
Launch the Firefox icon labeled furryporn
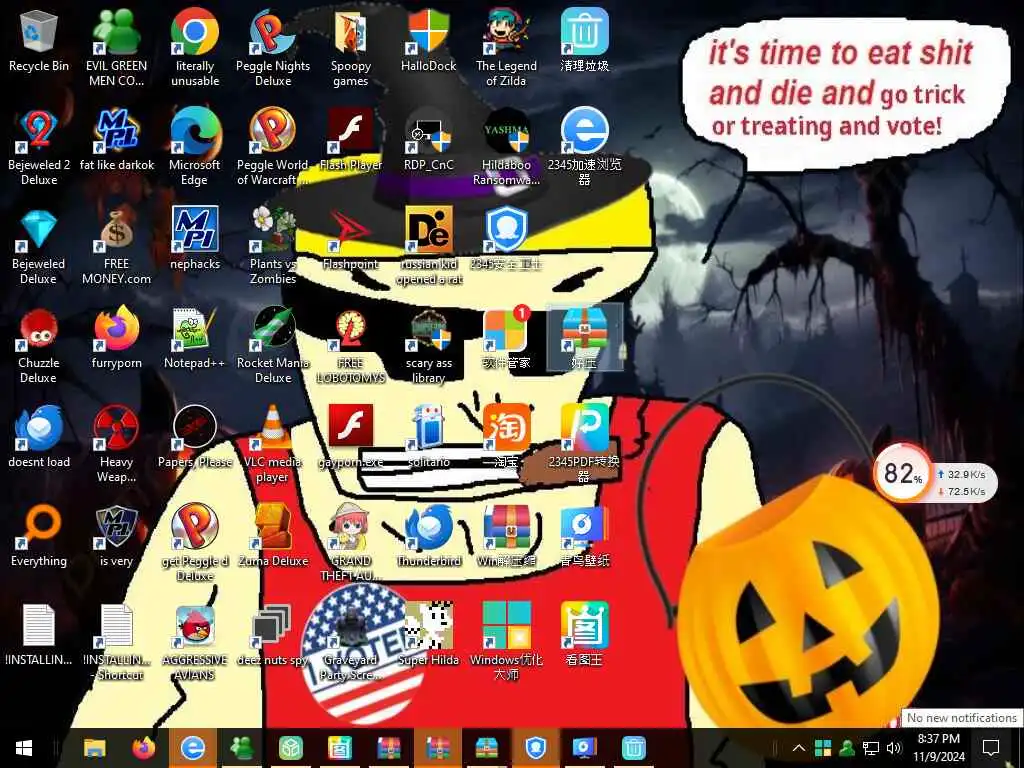[116, 338]
